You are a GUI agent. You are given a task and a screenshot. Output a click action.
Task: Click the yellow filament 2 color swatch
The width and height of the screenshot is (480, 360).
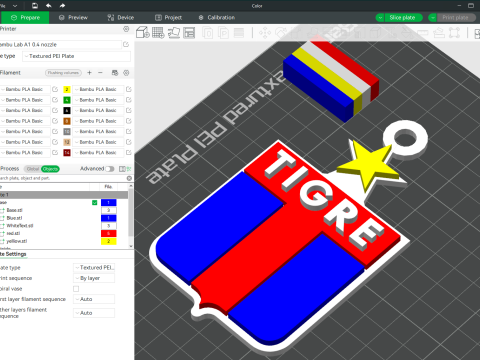67,89
